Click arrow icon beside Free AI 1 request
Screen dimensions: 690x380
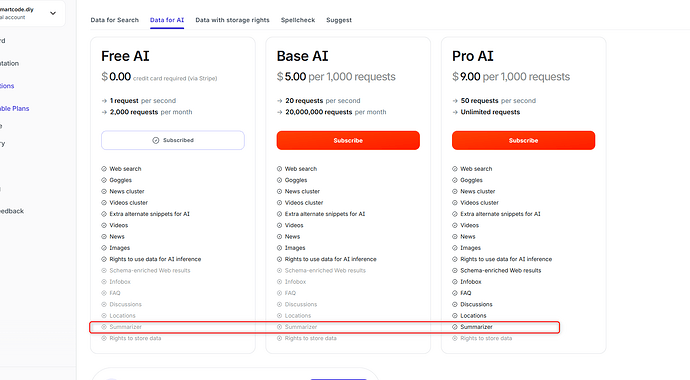coord(104,101)
